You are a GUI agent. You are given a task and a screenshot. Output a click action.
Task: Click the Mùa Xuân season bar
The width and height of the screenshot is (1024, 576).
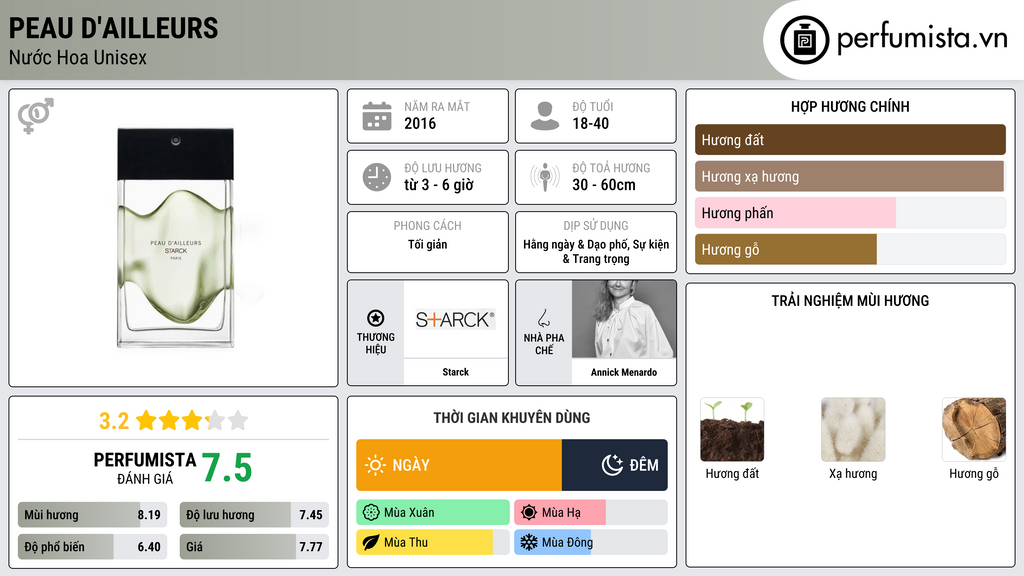pos(433,513)
